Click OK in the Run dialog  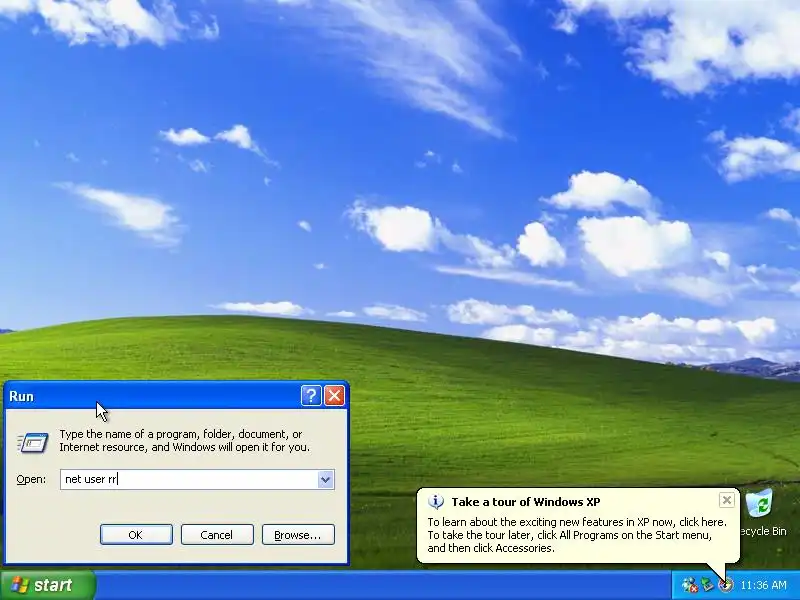coord(136,535)
